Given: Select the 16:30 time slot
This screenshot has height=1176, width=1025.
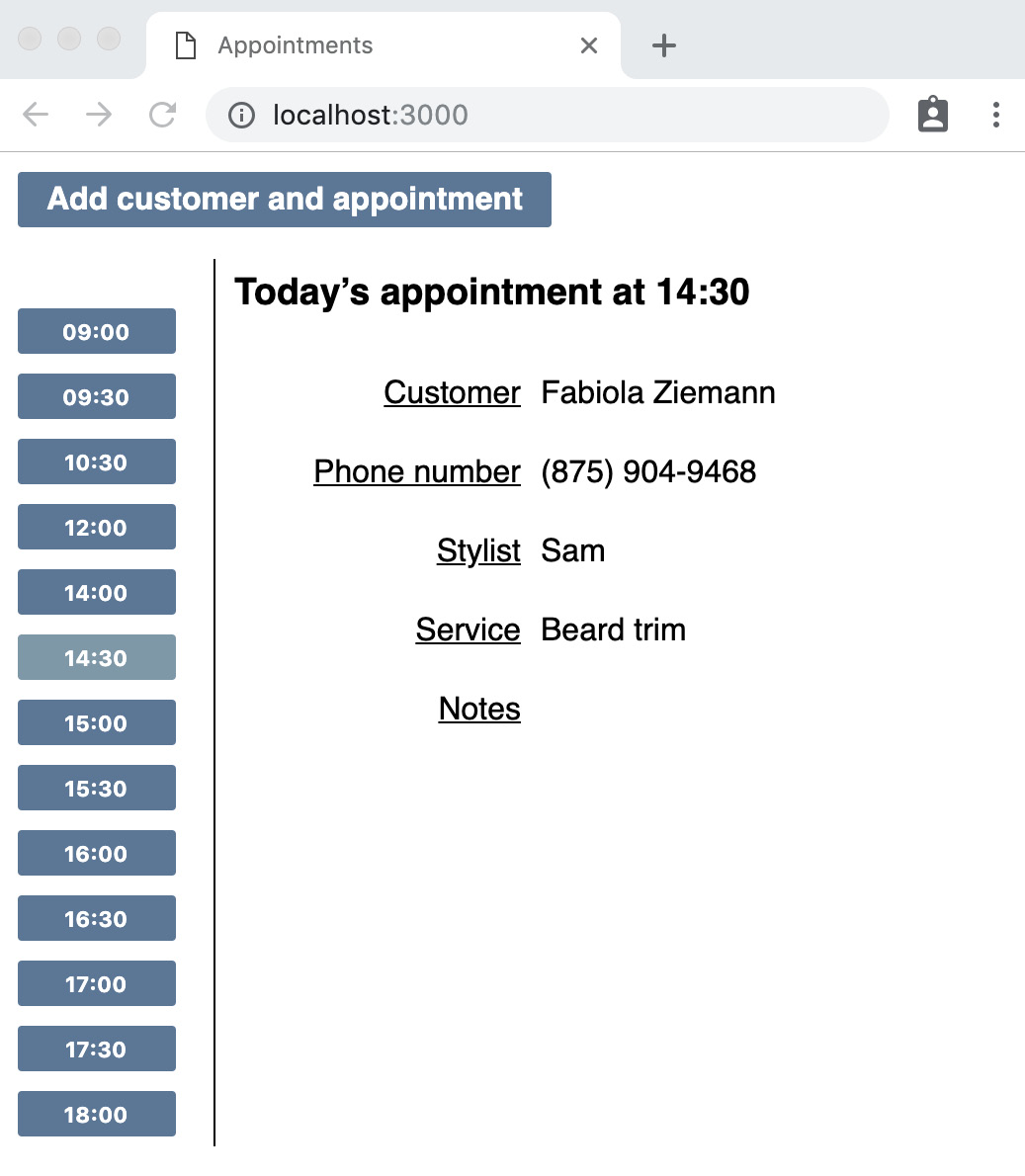Looking at the screenshot, I should coord(96,918).
